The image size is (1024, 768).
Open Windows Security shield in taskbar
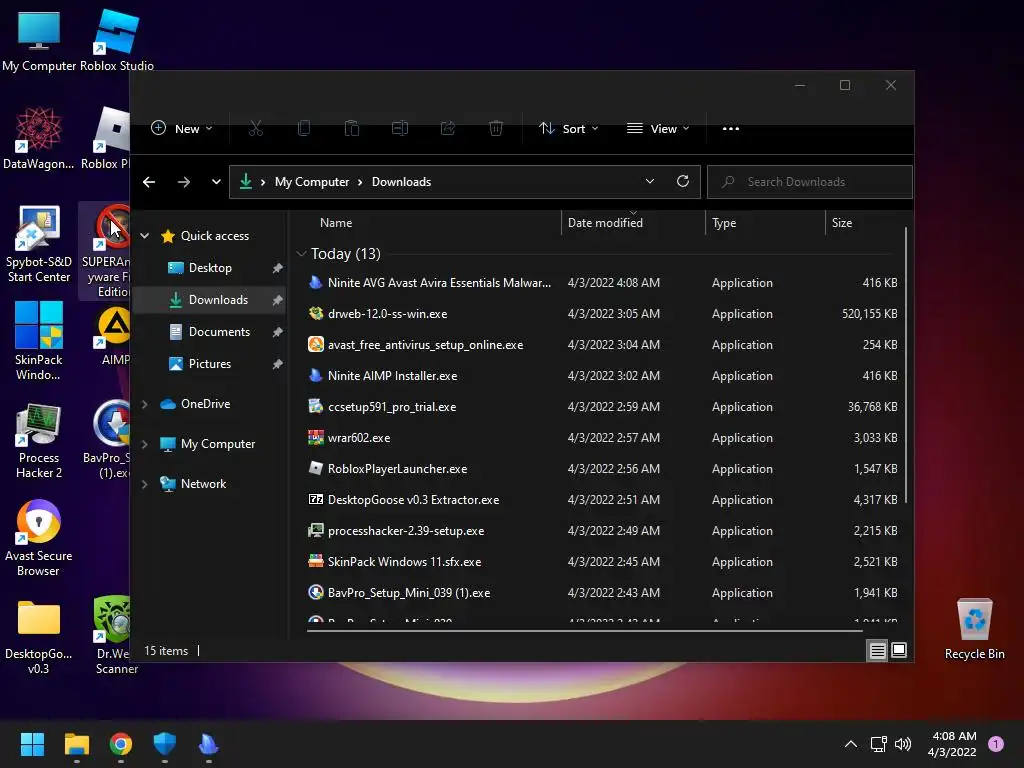tap(165, 744)
